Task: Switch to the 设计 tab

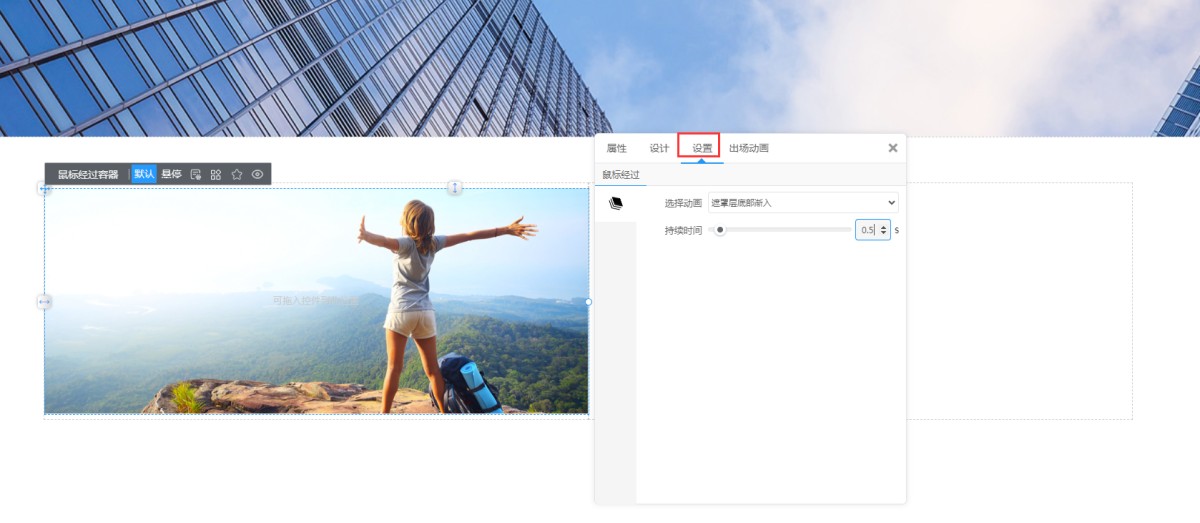Action: click(x=659, y=148)
